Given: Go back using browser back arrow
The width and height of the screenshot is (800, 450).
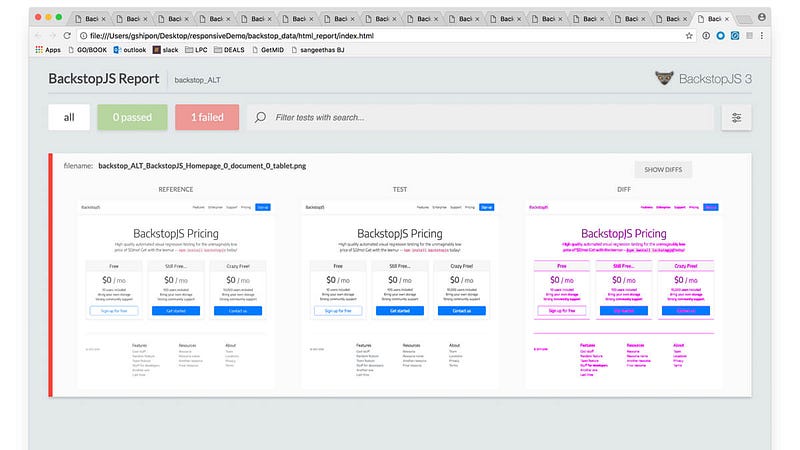Looking at the screenshot, I should point(38,36).
